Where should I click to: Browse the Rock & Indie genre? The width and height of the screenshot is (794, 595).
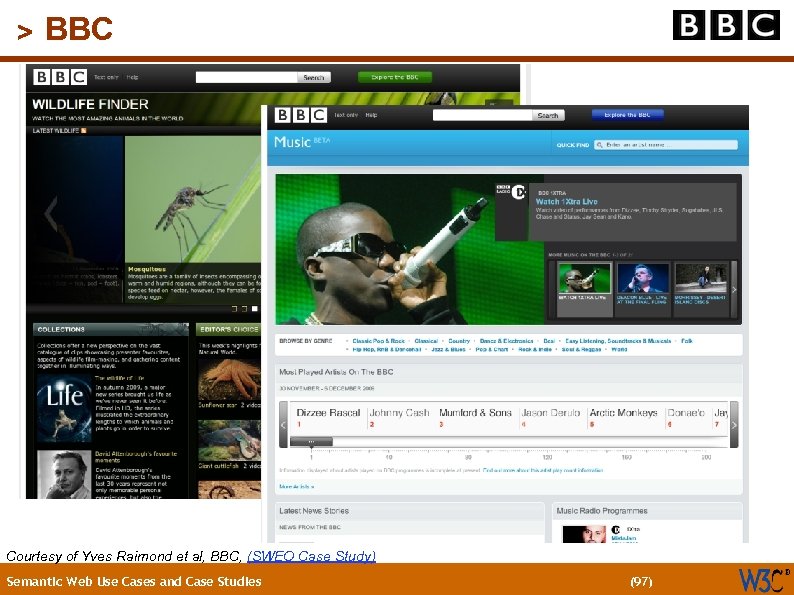(x=535, y=349)
